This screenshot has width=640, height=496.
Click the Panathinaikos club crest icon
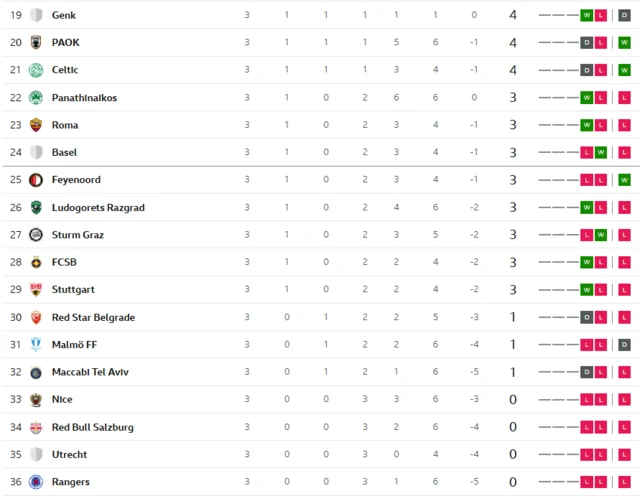[x=36, y=98]
